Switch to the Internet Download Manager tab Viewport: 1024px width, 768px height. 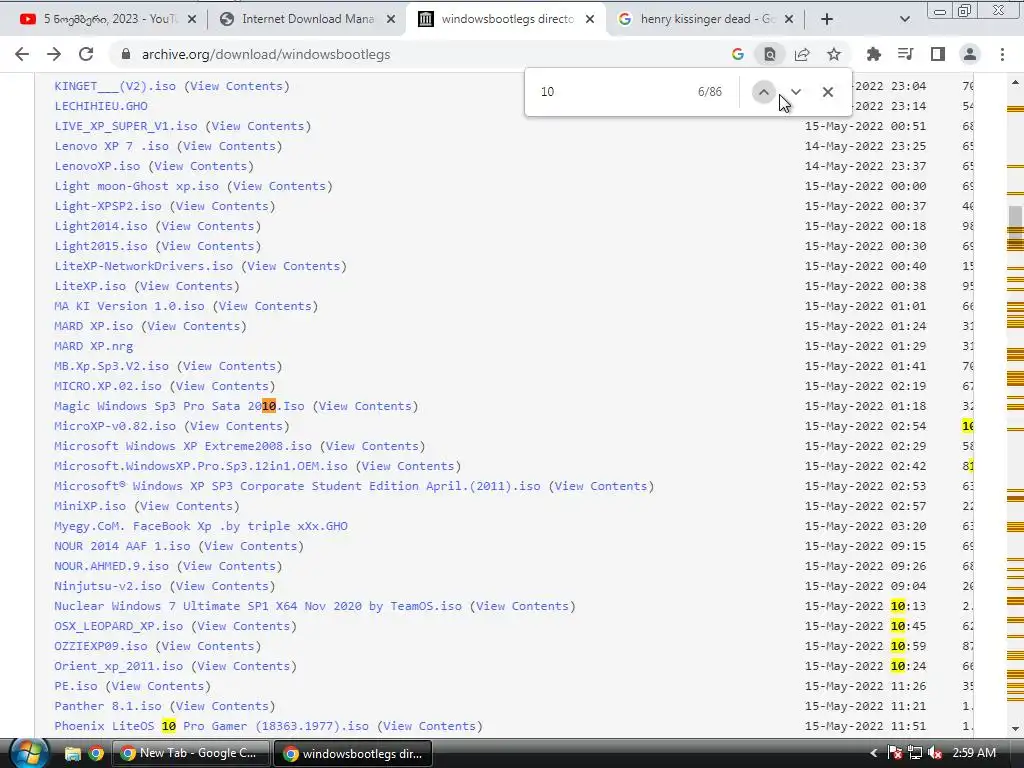point(307,20)
